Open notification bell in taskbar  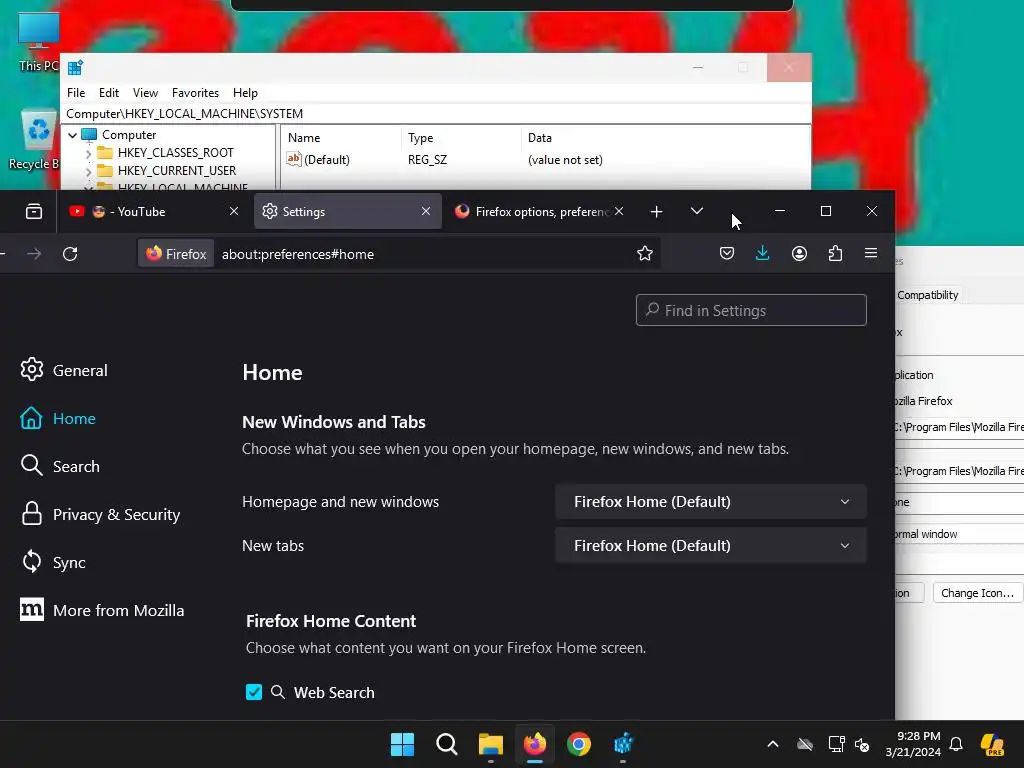(x=956, y=744)
